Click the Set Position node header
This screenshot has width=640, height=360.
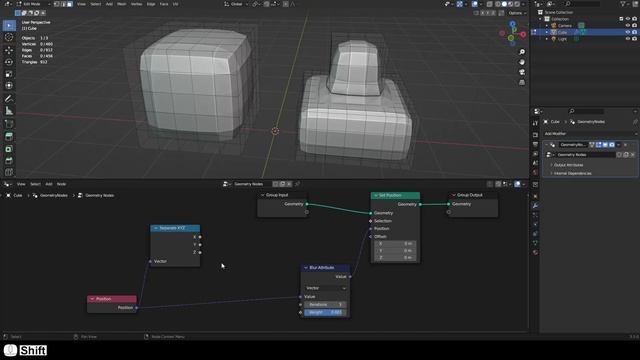pos(395,196)
